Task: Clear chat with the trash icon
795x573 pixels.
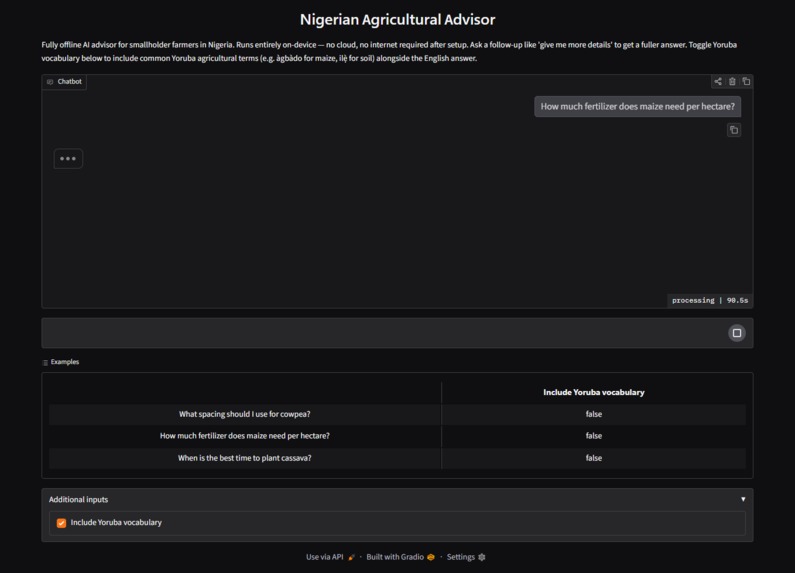Action: (x=732, y=82)
